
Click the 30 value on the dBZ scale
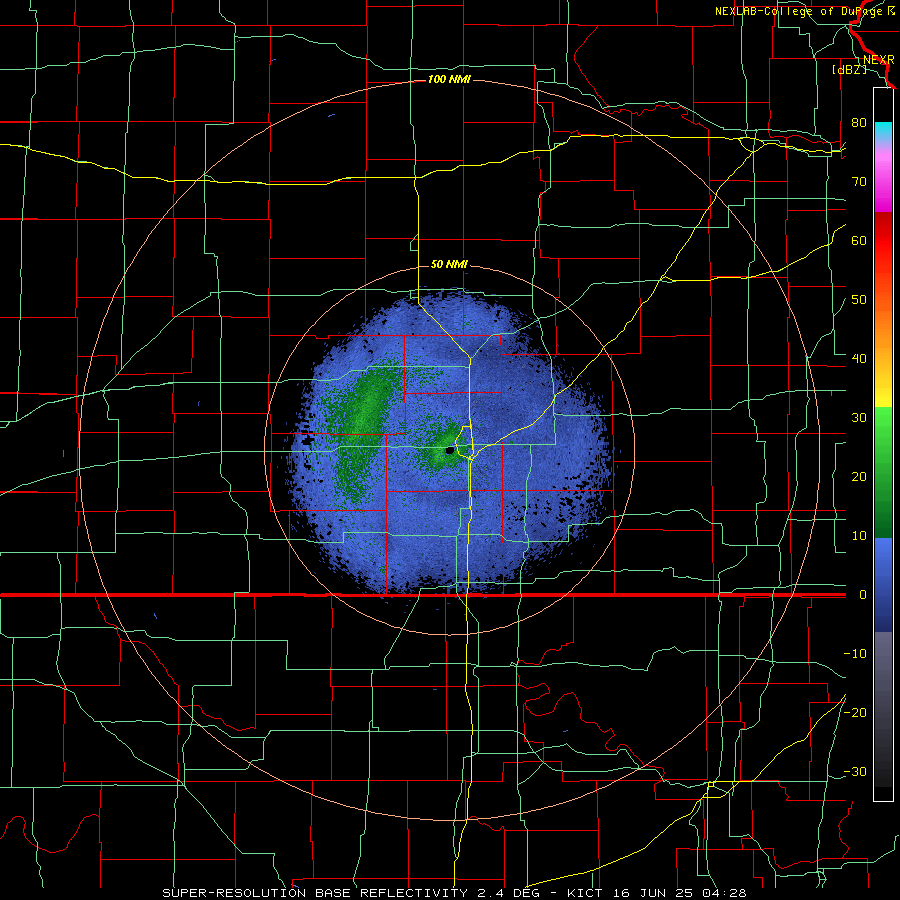[859, 417]
